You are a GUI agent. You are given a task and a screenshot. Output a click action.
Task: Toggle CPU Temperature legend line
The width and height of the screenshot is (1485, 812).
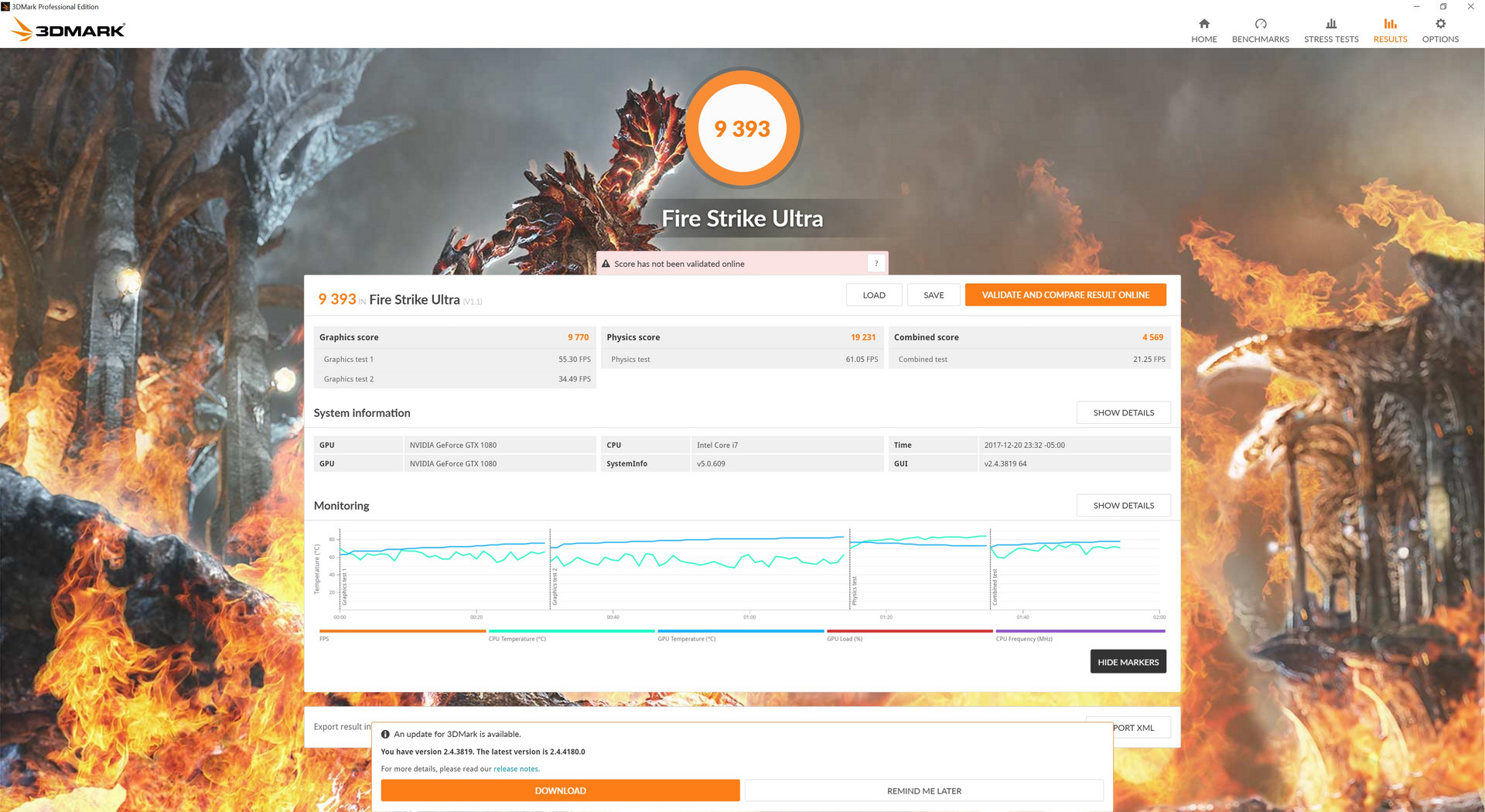(x=572, y=631)
